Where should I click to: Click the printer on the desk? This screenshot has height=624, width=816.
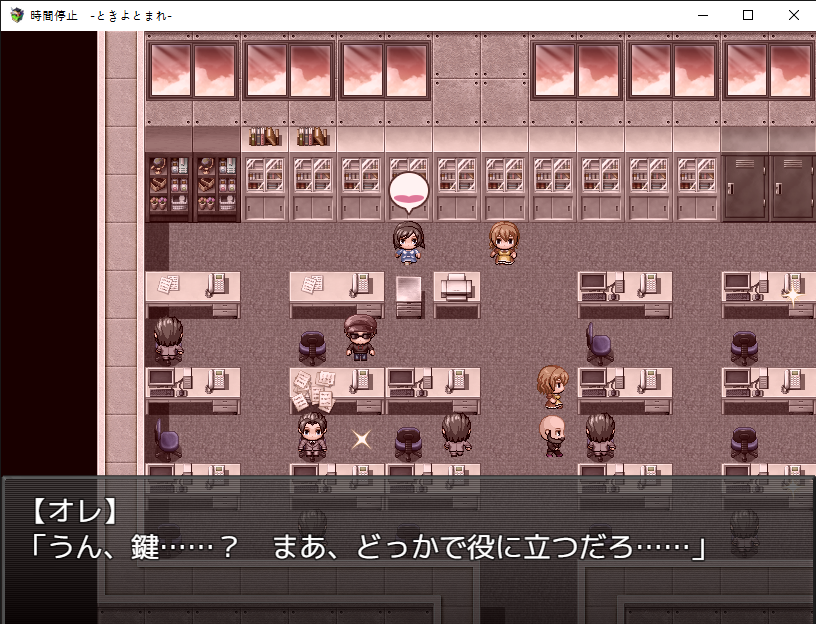[456, 287]
